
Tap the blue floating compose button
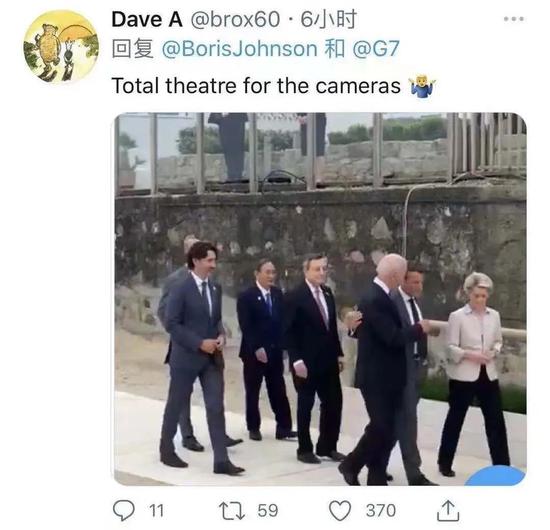(x=496, y=475)
